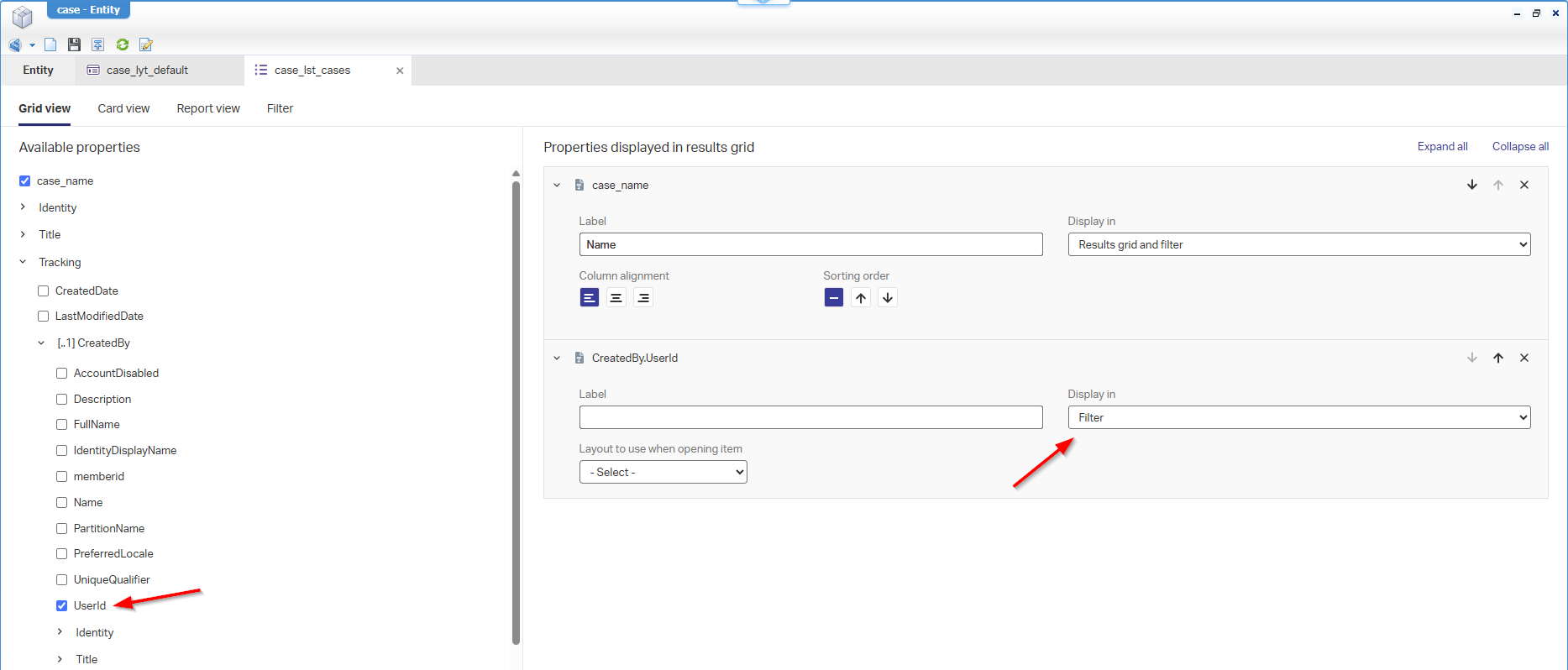
Task: Open layout Select dropdown
Action: pyautogui.click(x=663, y=472)
